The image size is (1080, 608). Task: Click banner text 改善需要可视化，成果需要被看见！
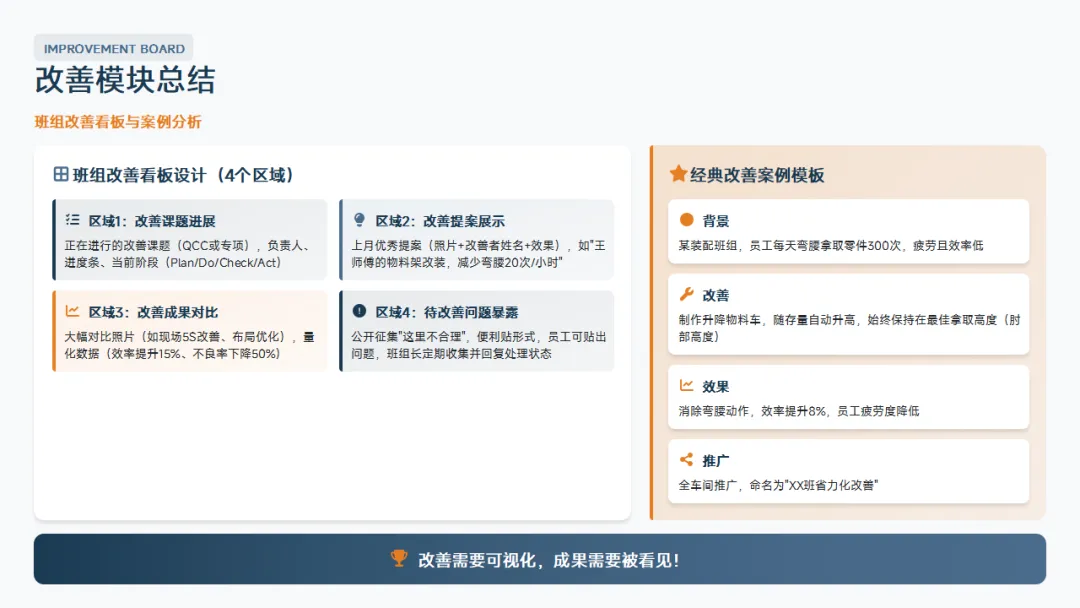(549, 560)
